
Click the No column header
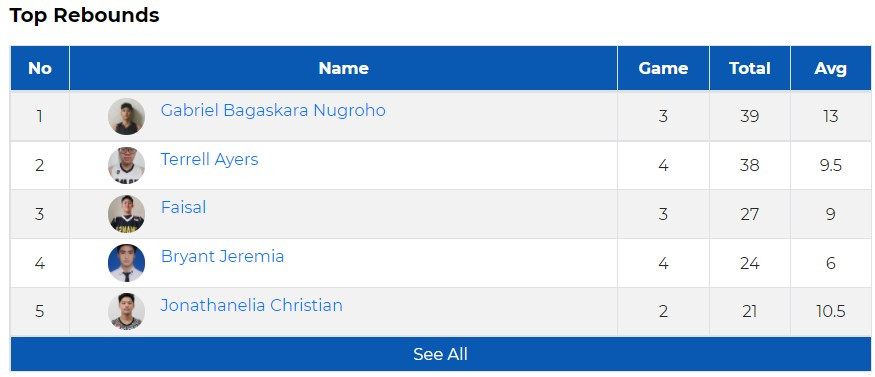pos(40,68)
